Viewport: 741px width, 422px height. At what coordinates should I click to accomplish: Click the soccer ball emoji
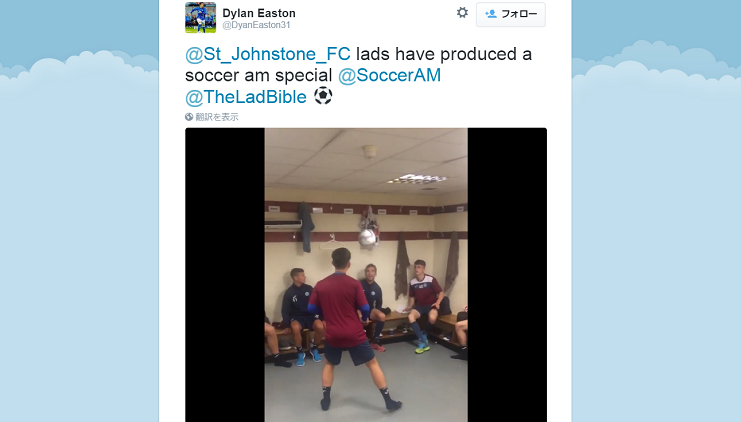click(x=323, y=96)
